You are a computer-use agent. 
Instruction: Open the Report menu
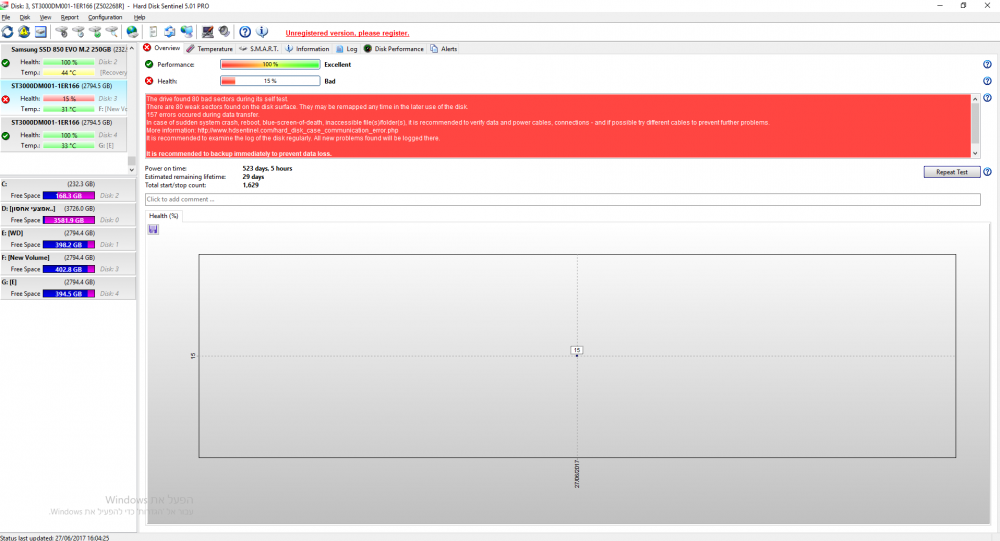point(70,17)
